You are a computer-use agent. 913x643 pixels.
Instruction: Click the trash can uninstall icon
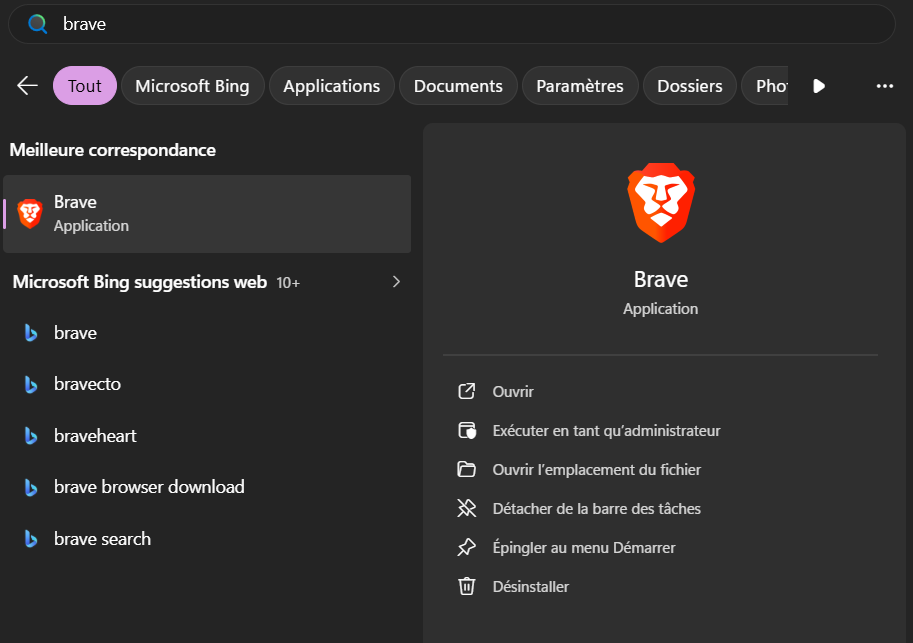[x=466, y=587]
